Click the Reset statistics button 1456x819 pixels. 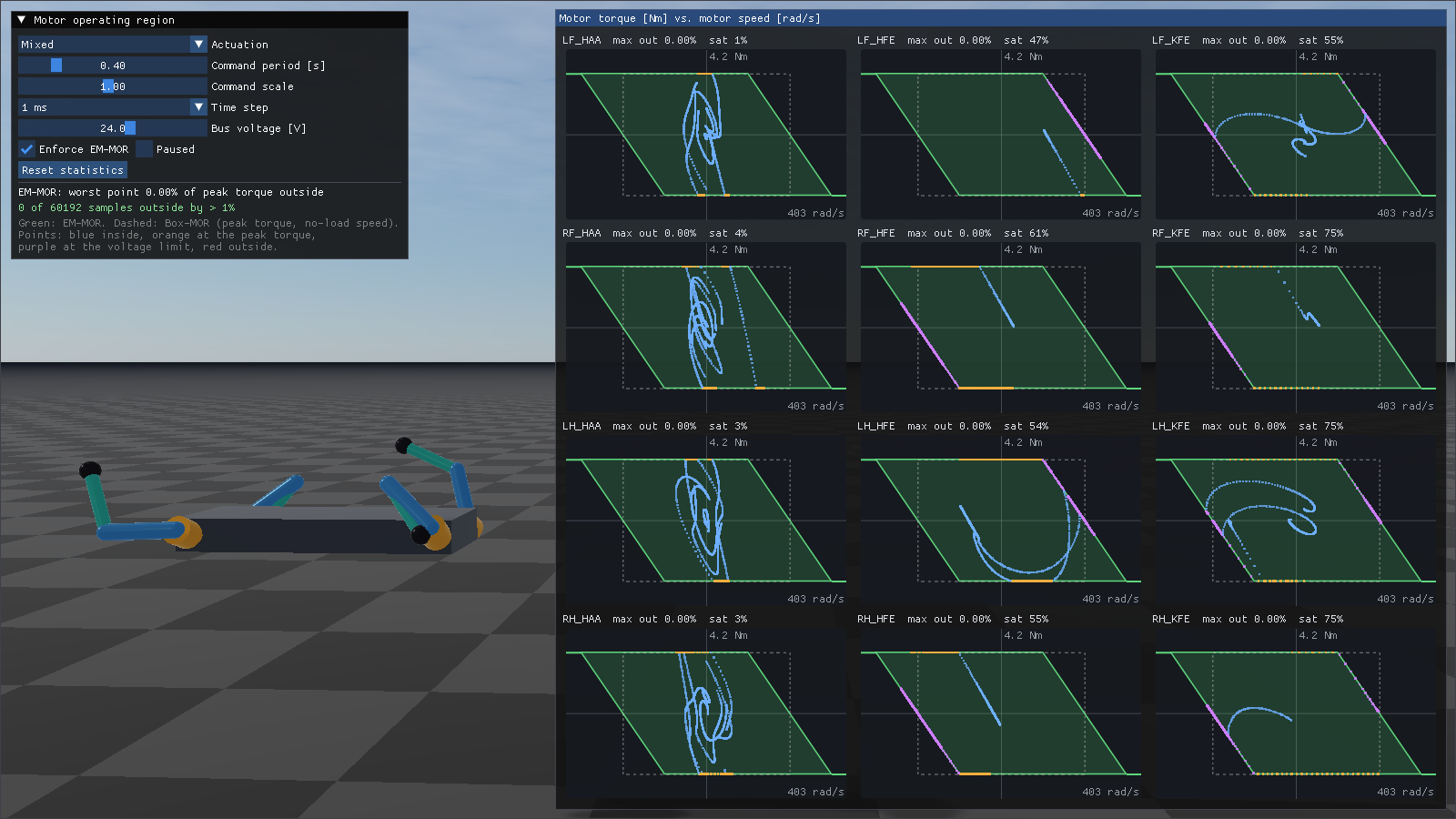pos(73,170)
